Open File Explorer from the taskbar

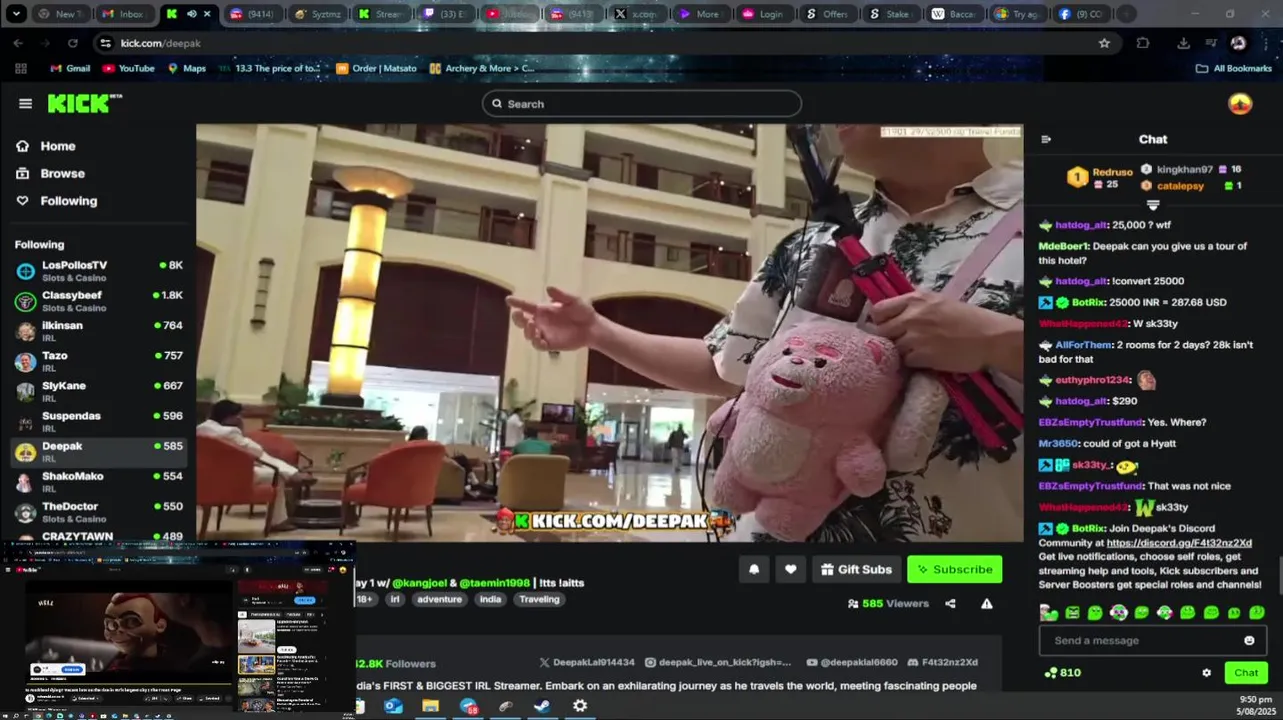[x=430, y=706]
